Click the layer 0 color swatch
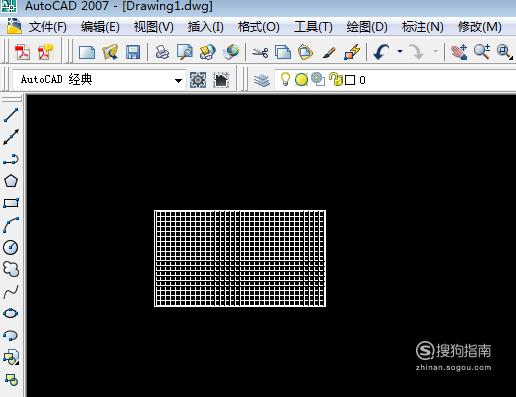This screenshot has height=397, width=516. [350, 80]
